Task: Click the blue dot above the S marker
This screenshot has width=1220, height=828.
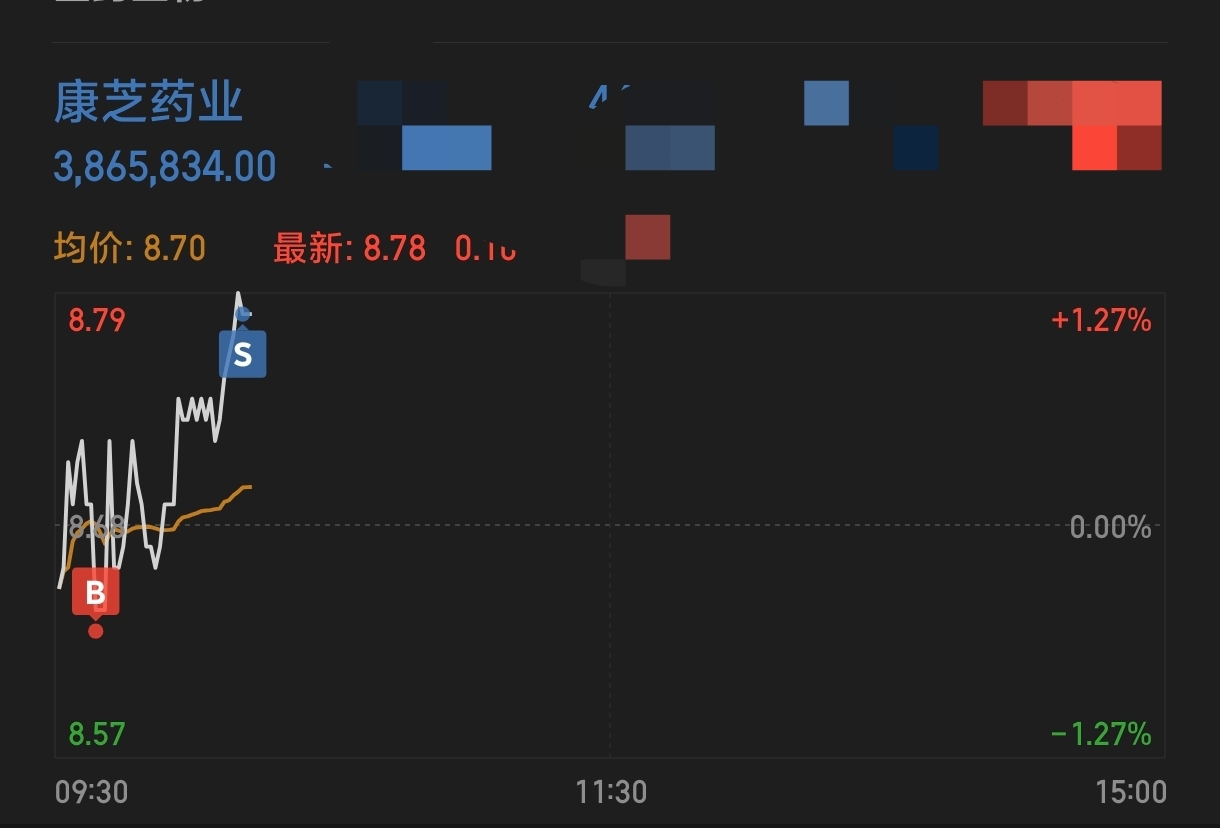Action: pyautogui.click(x=242, y=314)
